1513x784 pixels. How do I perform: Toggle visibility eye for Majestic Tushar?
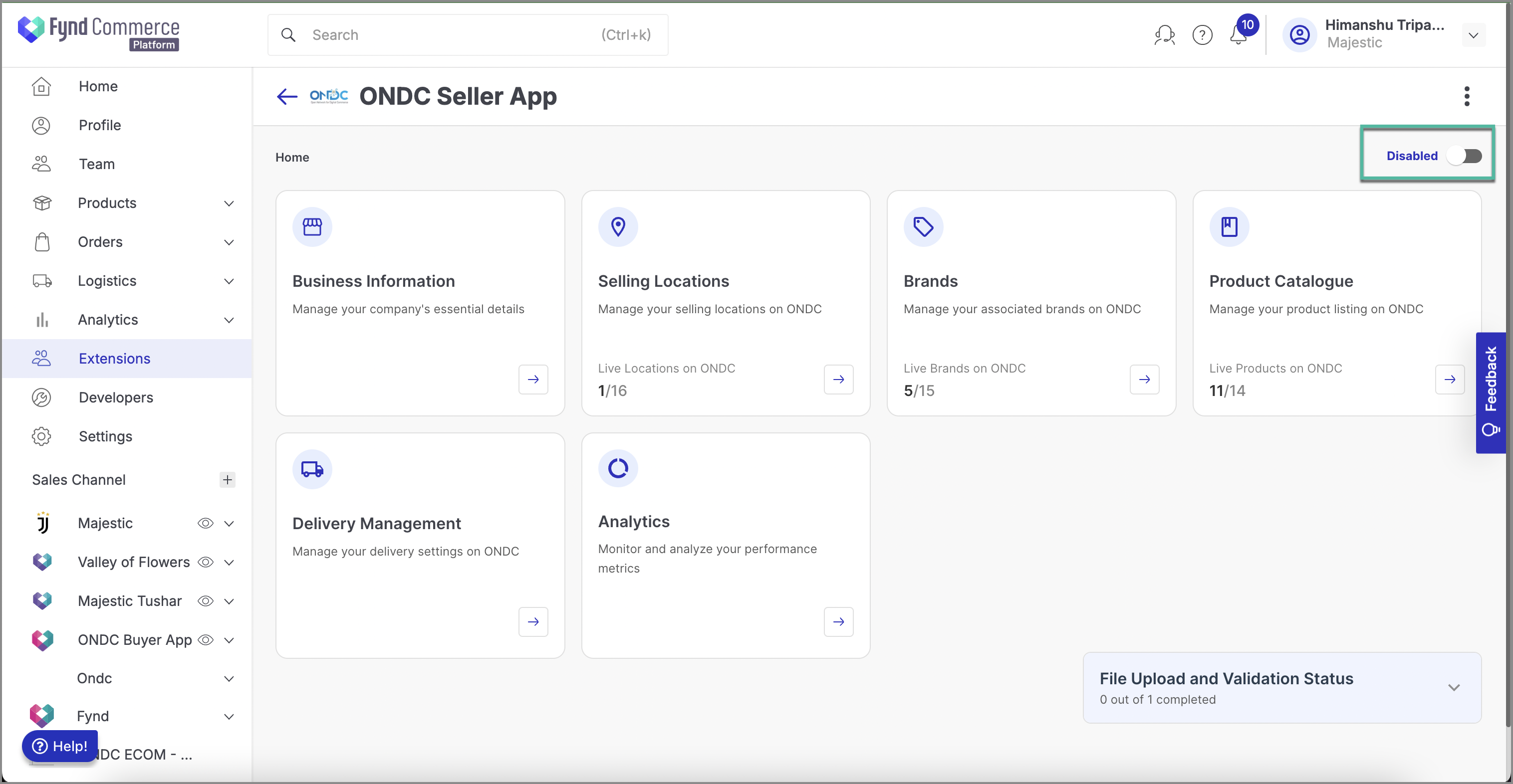tap(206, 601)
